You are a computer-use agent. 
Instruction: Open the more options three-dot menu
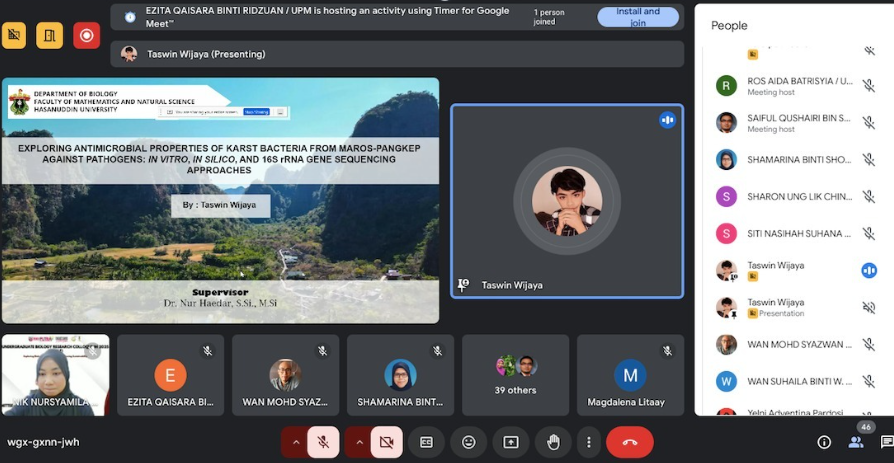click(589, 442)
